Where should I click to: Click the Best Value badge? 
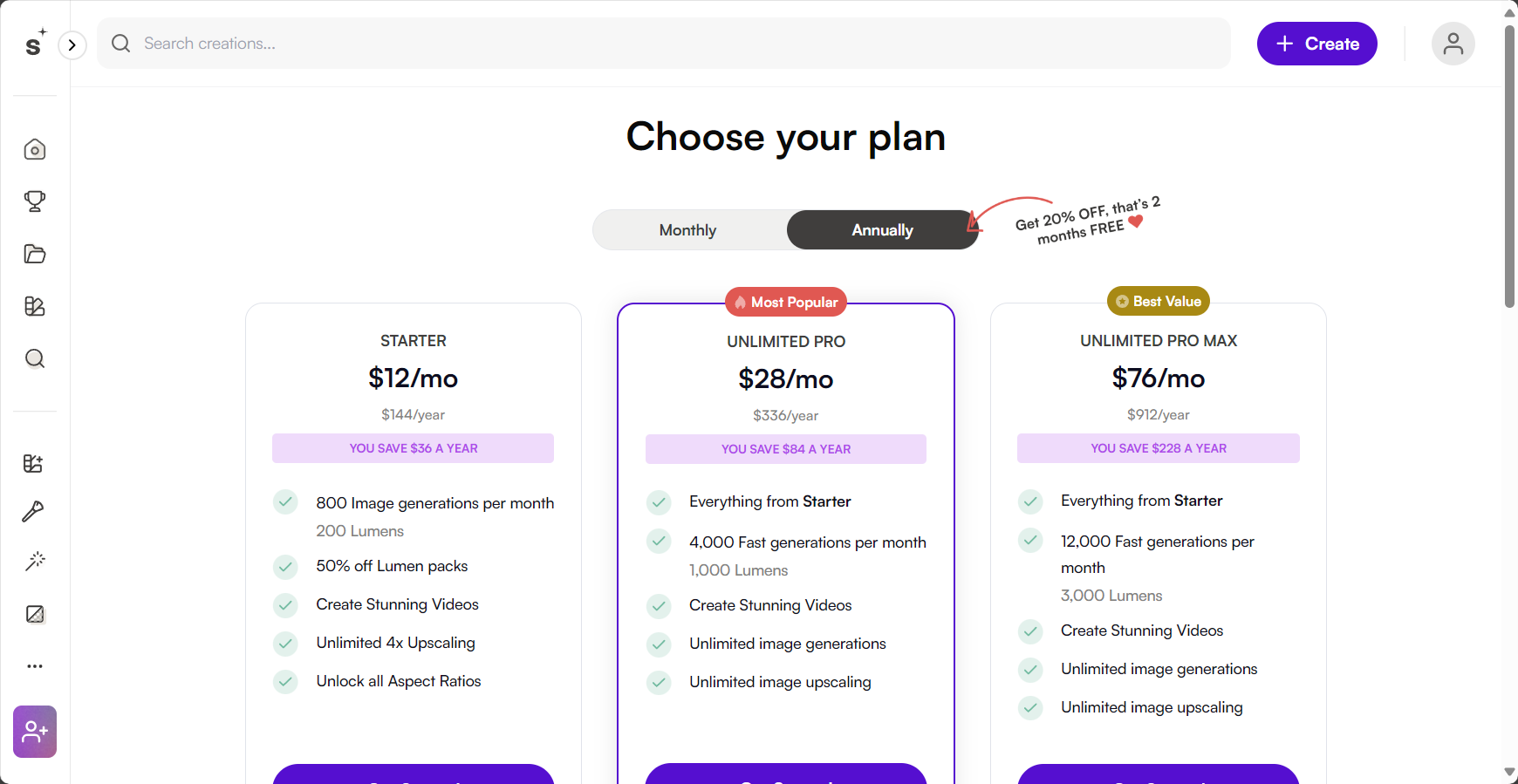click(1159, 302)
